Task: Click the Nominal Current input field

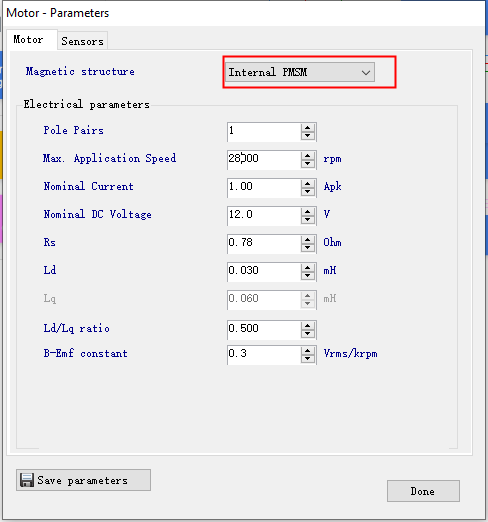Action: click(264, 187)
